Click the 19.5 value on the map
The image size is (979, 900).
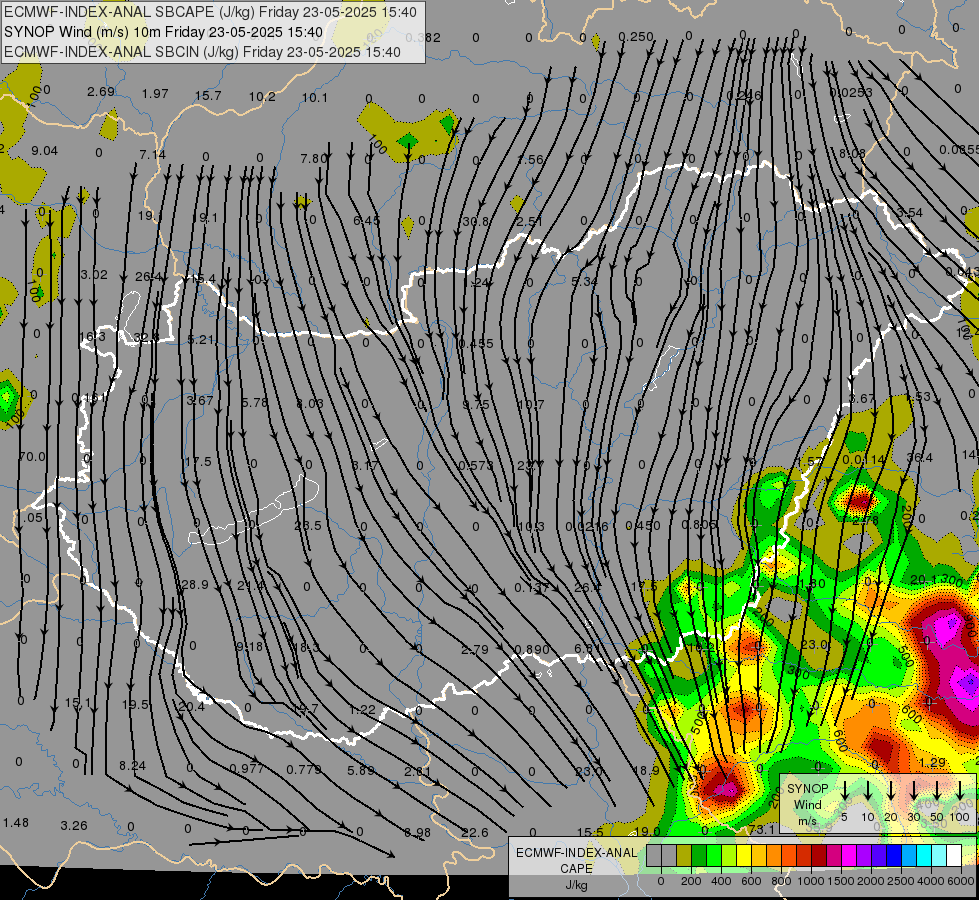(135, 705)
